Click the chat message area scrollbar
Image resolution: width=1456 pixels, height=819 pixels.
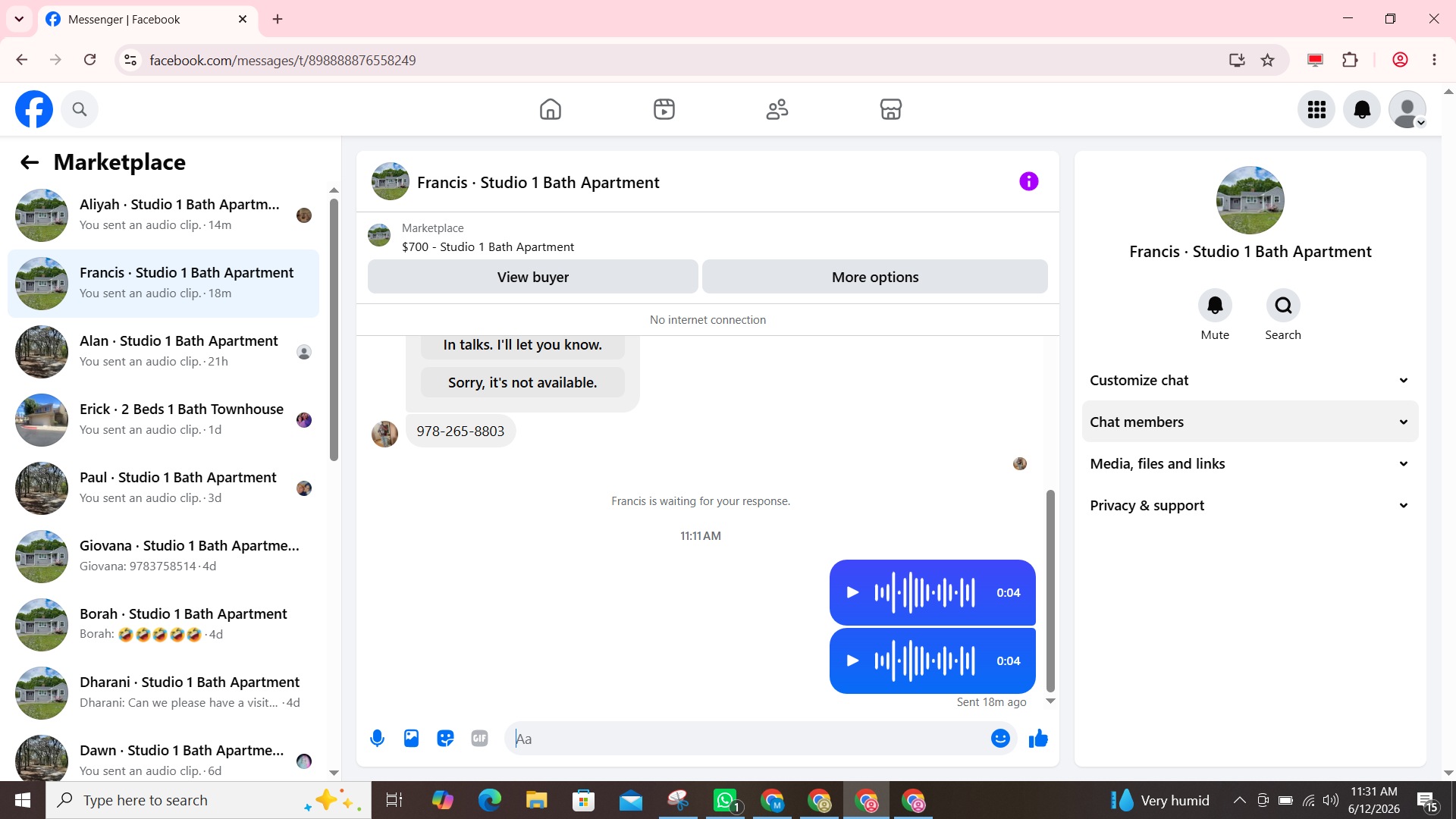point(1050,591)
